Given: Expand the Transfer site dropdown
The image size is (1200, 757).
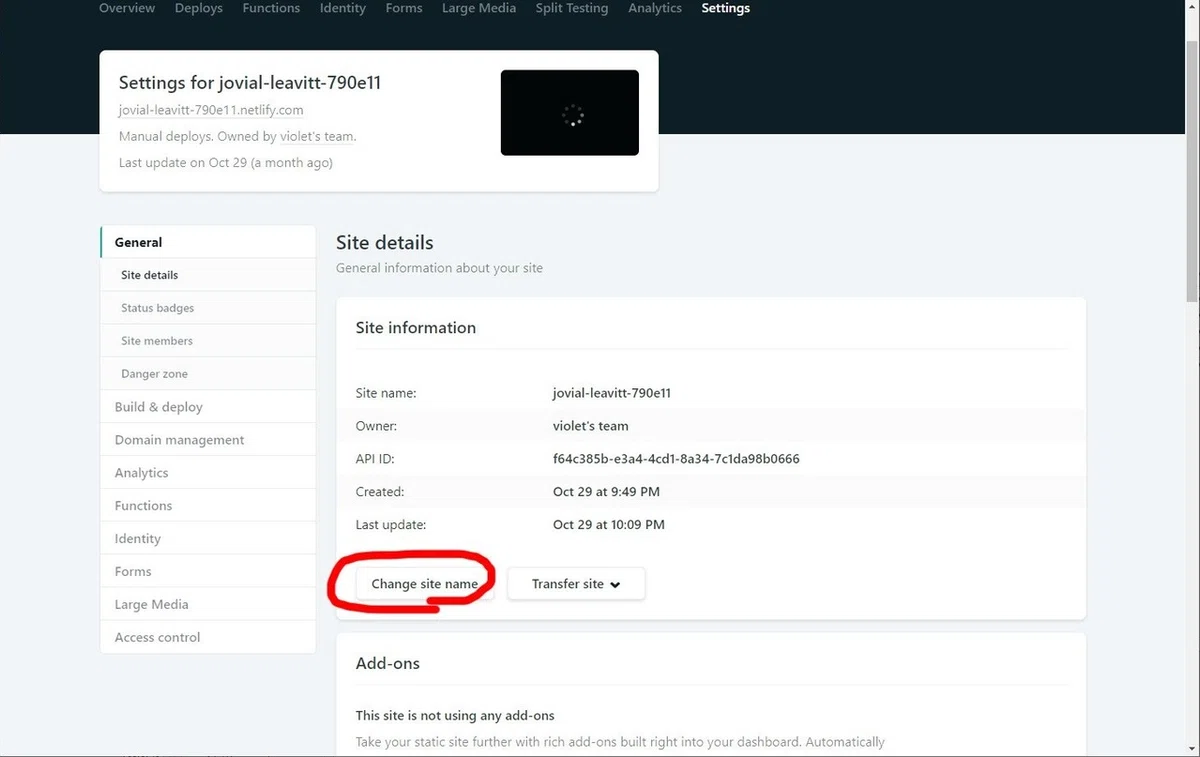Looking at the screenshot, I should pyautogui.click(x=576, y=584).
